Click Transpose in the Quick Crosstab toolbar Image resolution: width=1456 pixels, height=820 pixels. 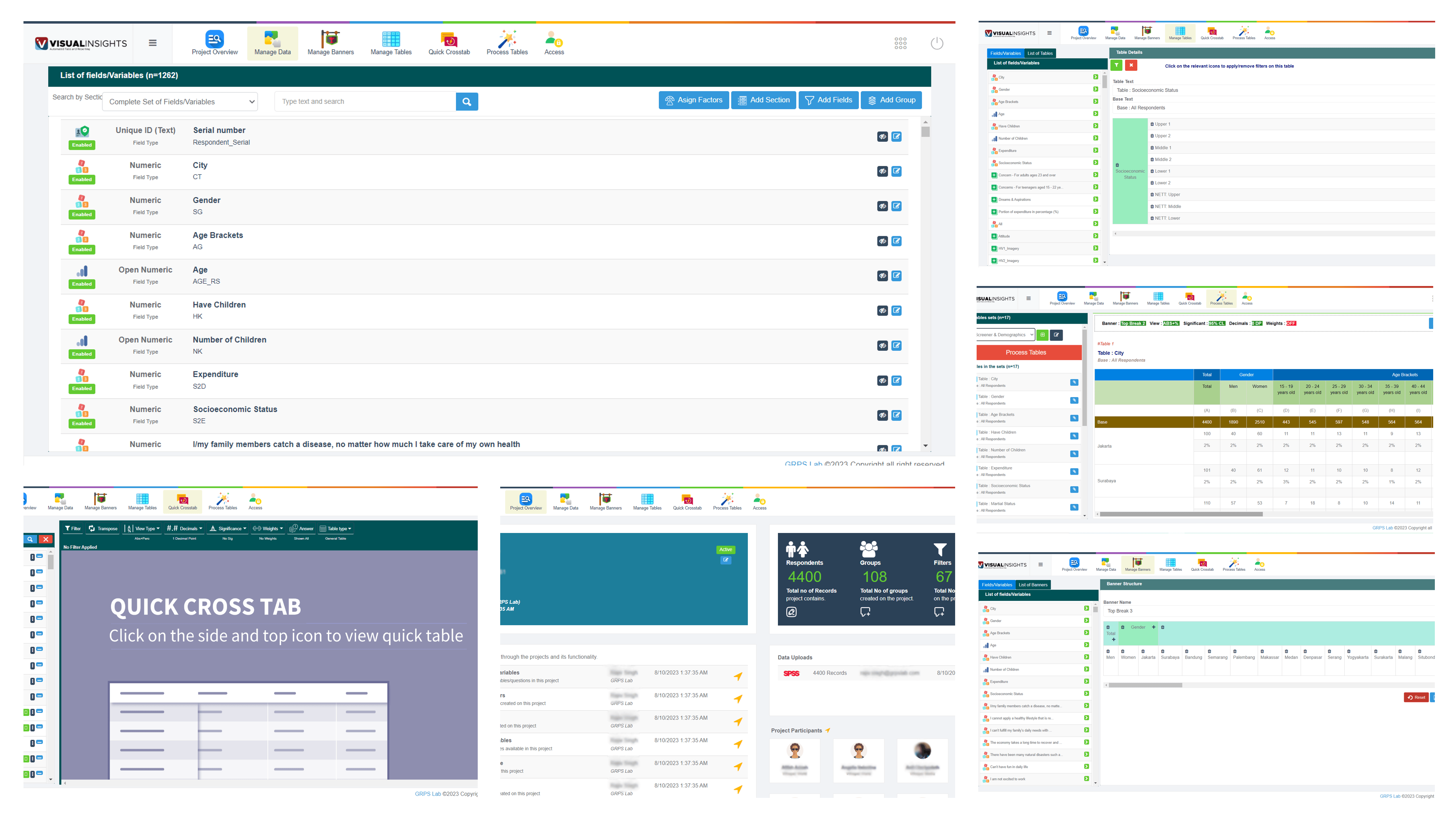point(103,529)
